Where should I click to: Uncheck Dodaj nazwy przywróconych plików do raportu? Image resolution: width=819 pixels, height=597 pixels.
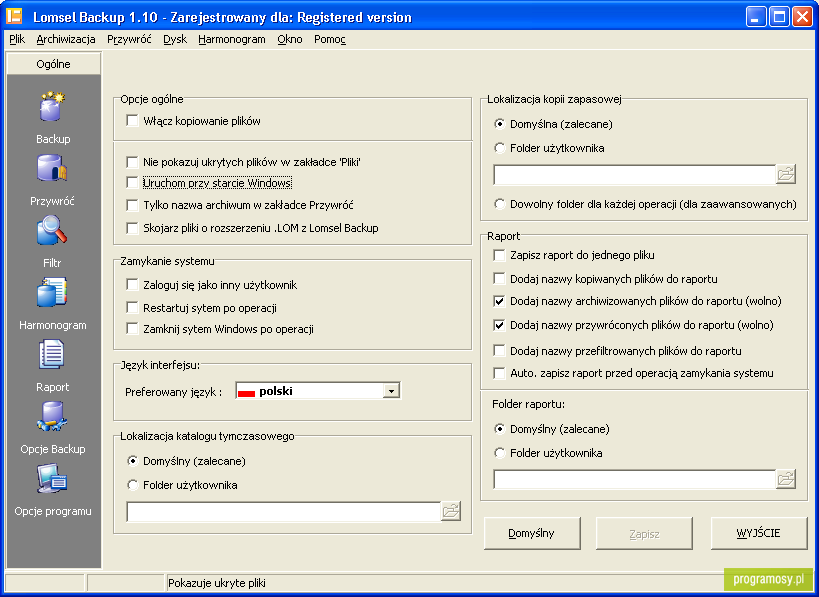click(499, 325)
